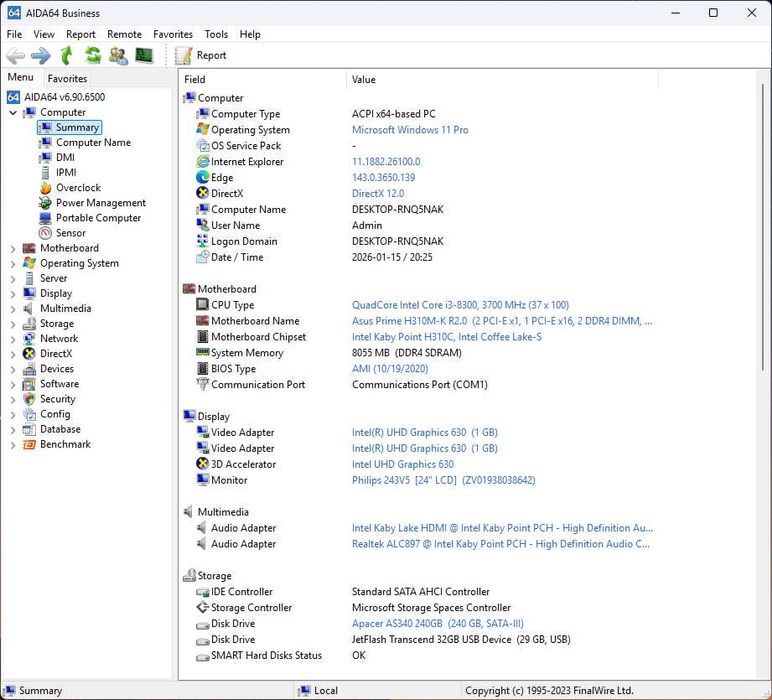Open the Tools menu
Viewport: 772px width, 700px height.
tap(216, 34)
